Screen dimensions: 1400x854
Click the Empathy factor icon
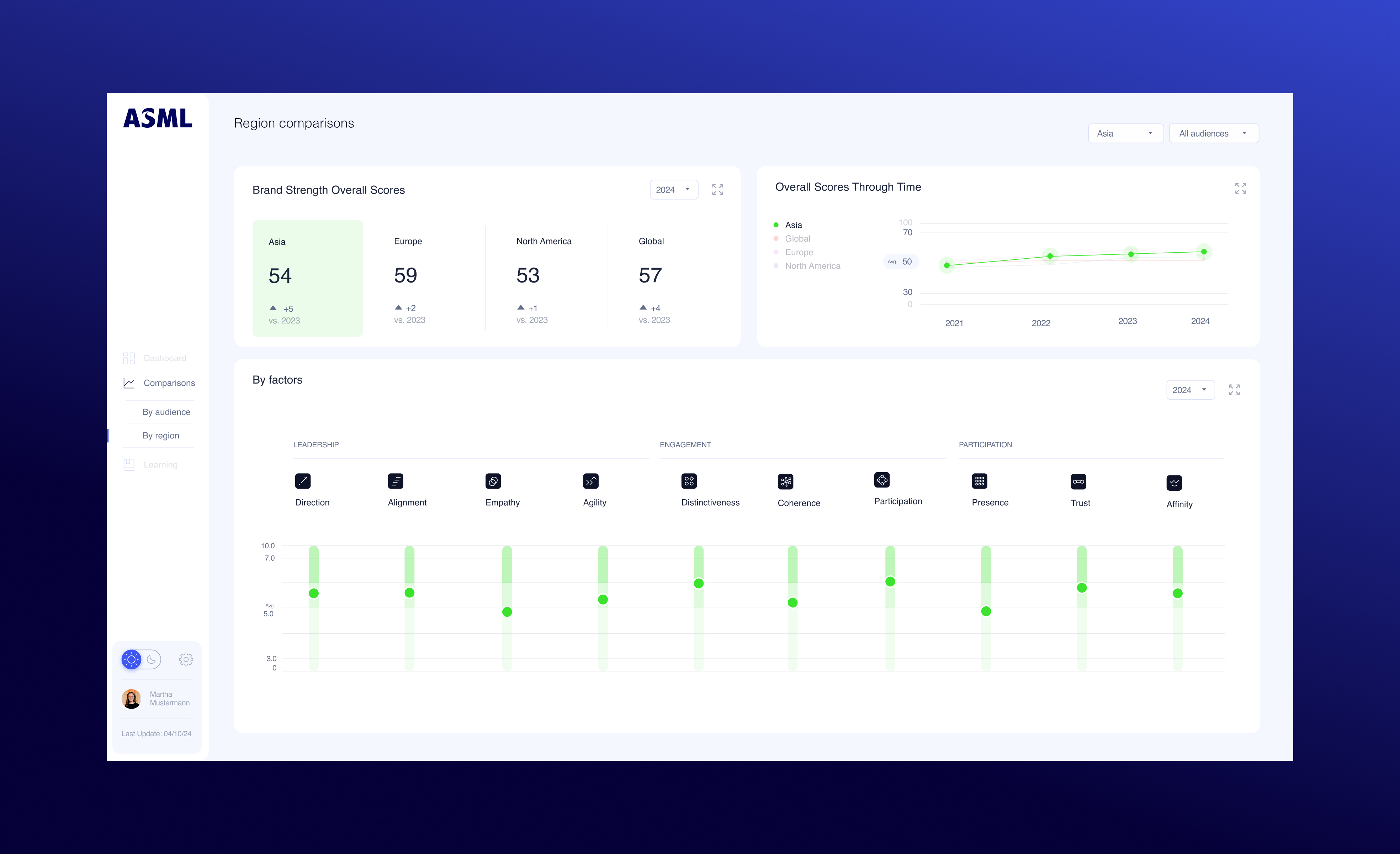pos(493,481)
